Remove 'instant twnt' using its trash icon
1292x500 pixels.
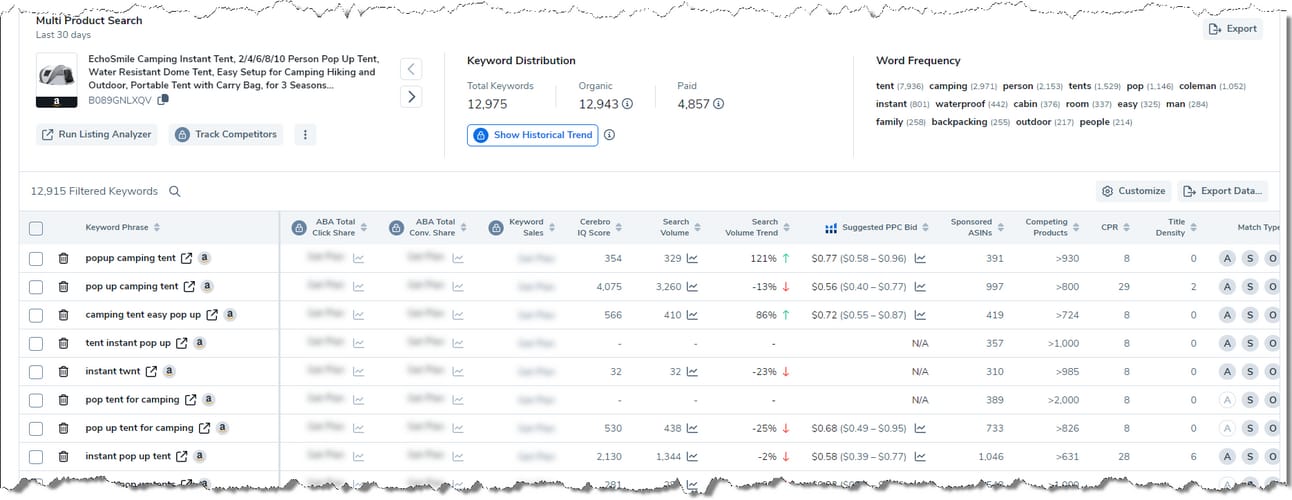click(x=63, y=372)
